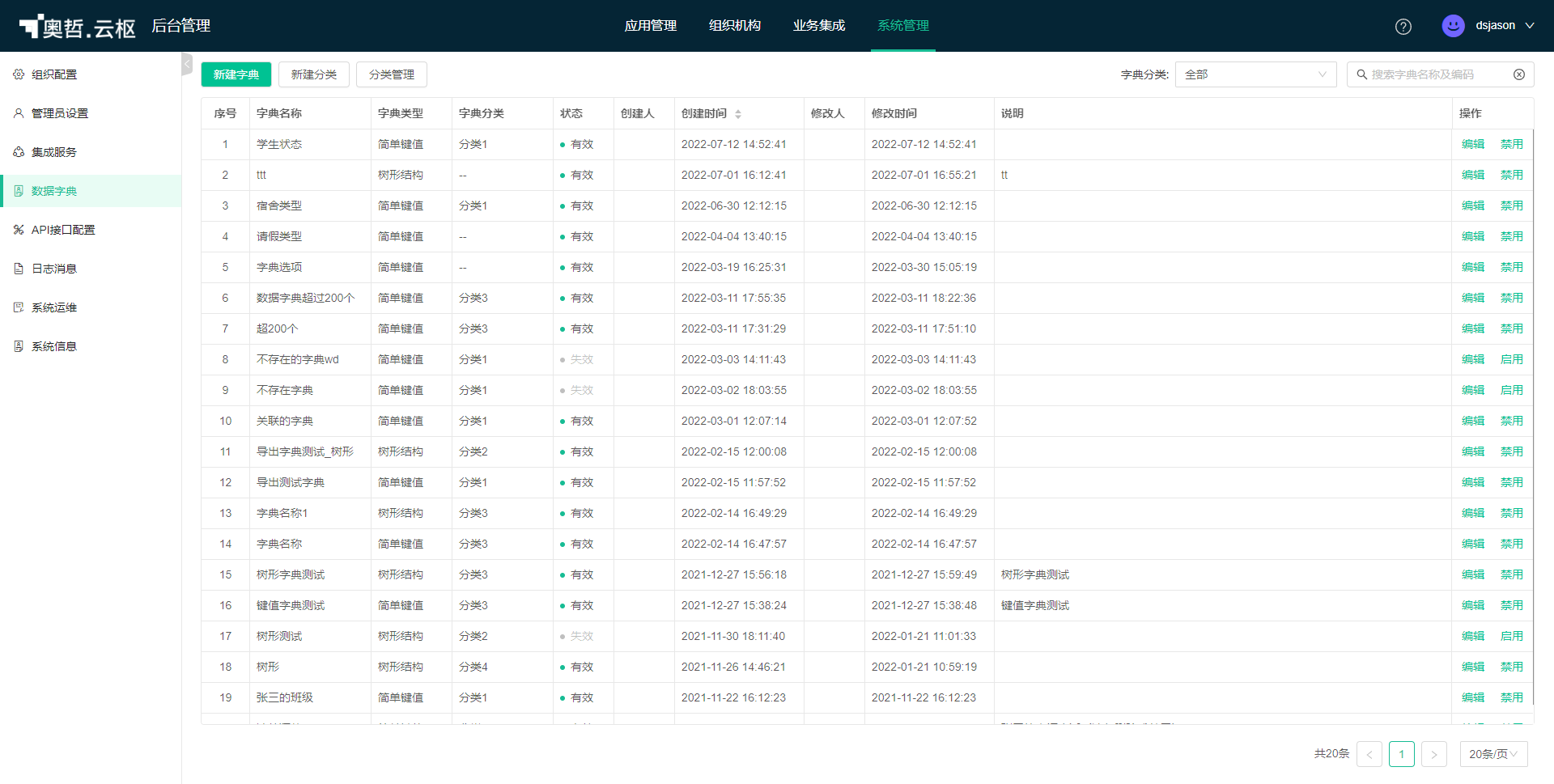Viewport: 1554px width, 784px height.
Task: Click the 新建字典 button
Action: [x=236, y=74]
